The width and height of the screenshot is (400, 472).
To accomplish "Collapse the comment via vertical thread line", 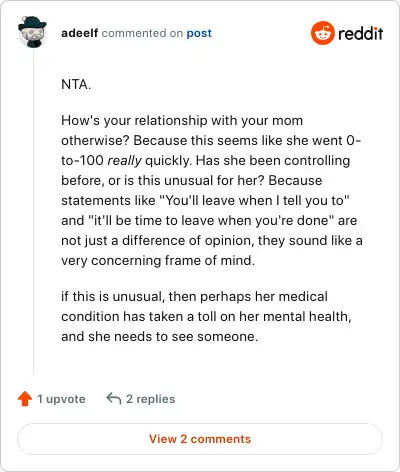I will pos(34,212).
